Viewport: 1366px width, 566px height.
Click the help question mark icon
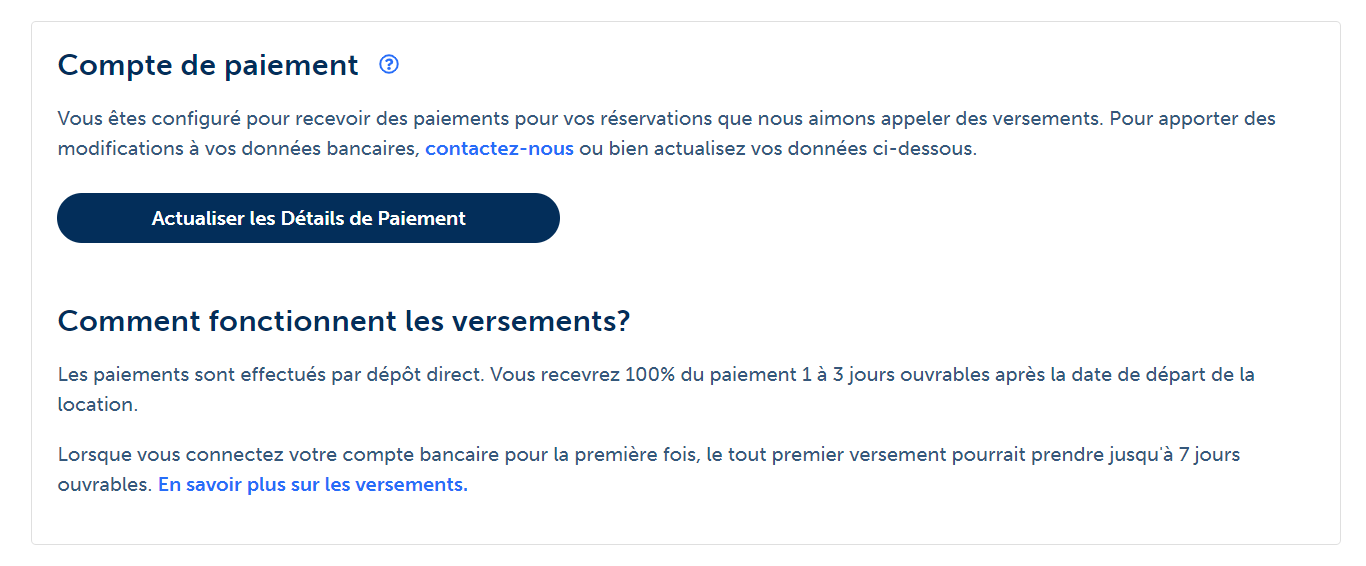click(389, 65)
